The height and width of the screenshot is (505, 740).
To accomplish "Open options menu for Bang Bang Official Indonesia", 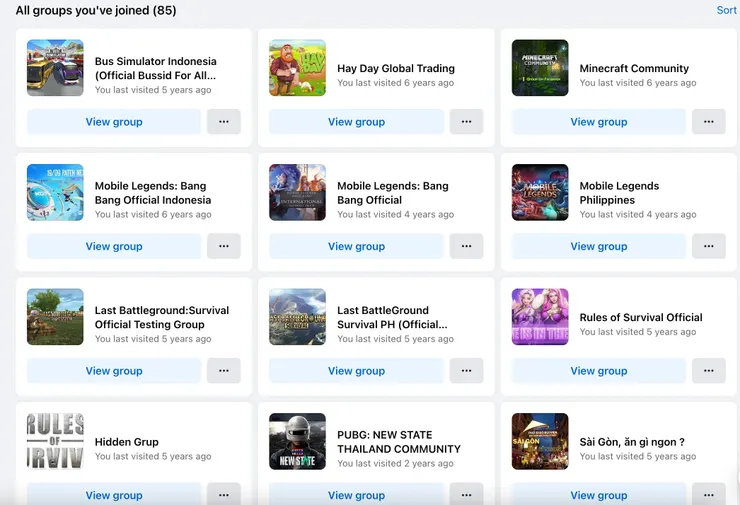I will [x=224, y=246].
